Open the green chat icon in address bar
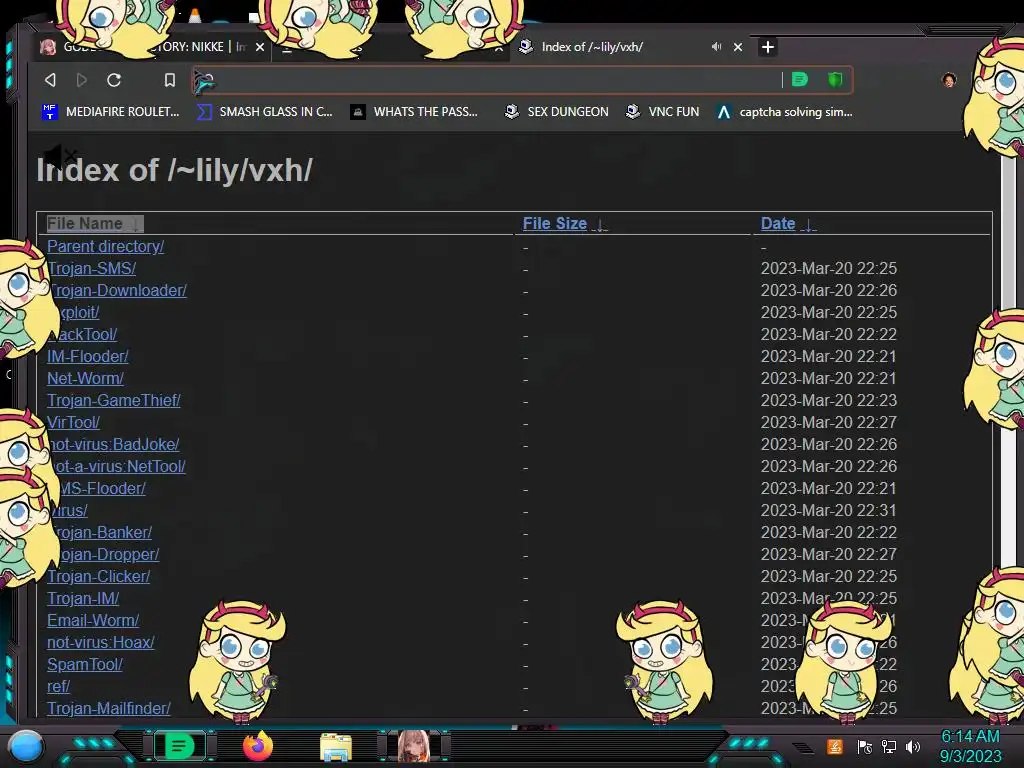 tap(800, 80)
